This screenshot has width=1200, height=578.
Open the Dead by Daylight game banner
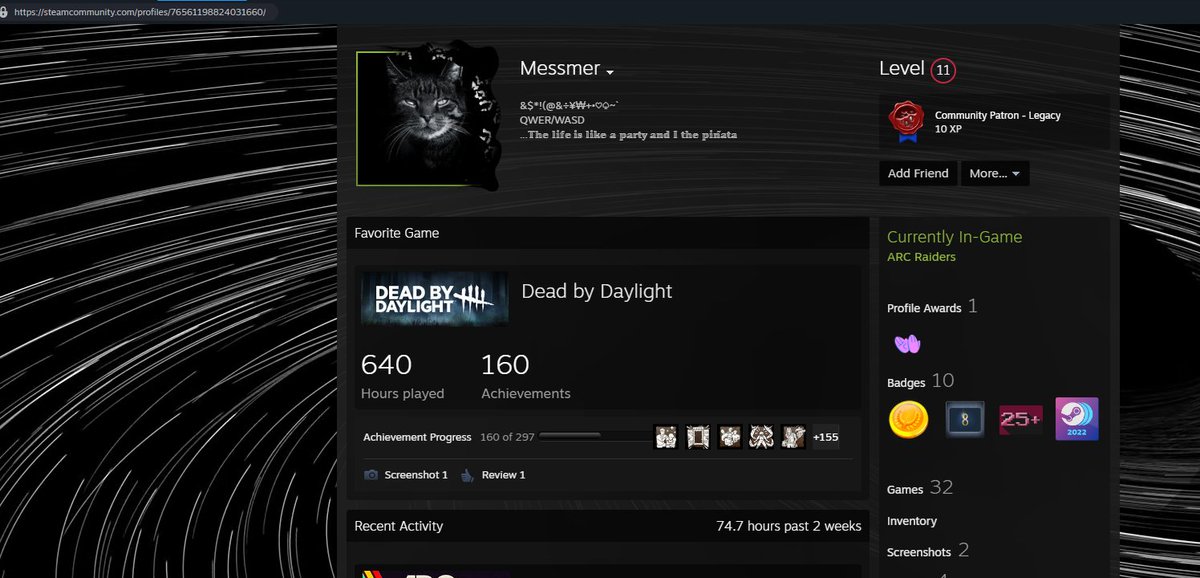(x=434, y=298)
